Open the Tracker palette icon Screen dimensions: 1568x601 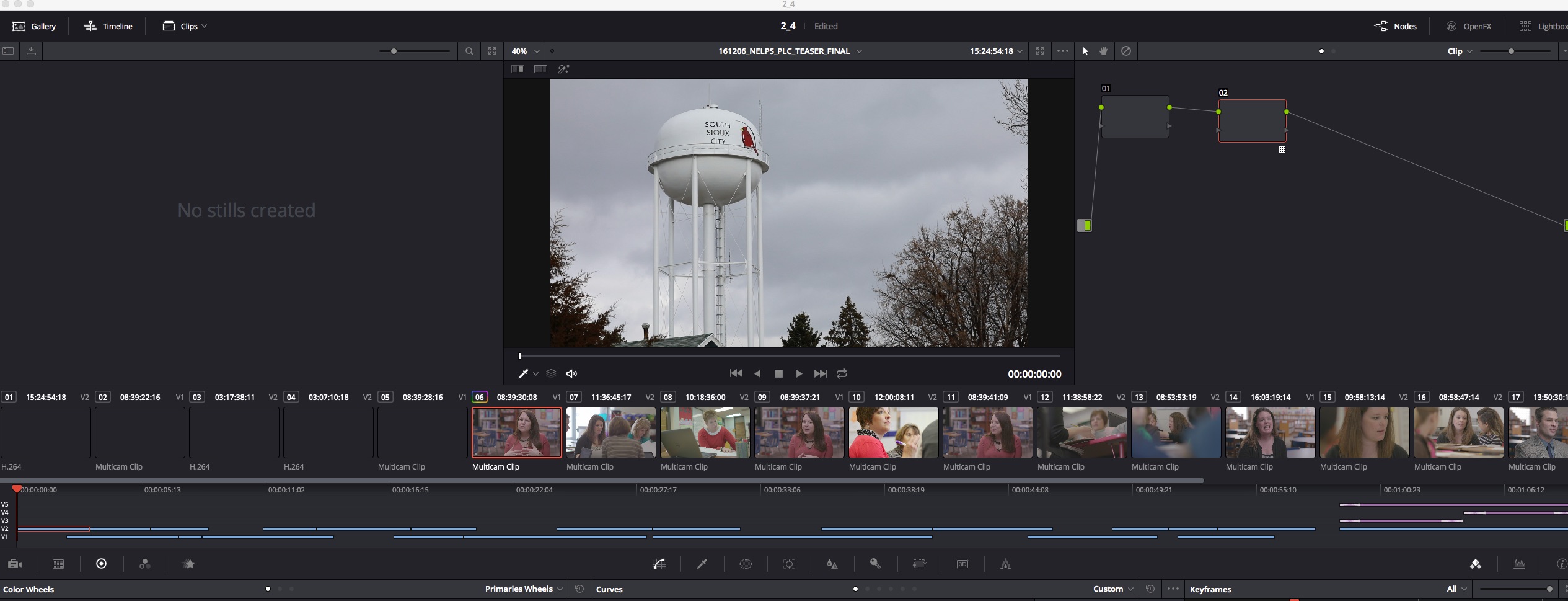coord(789,564)
